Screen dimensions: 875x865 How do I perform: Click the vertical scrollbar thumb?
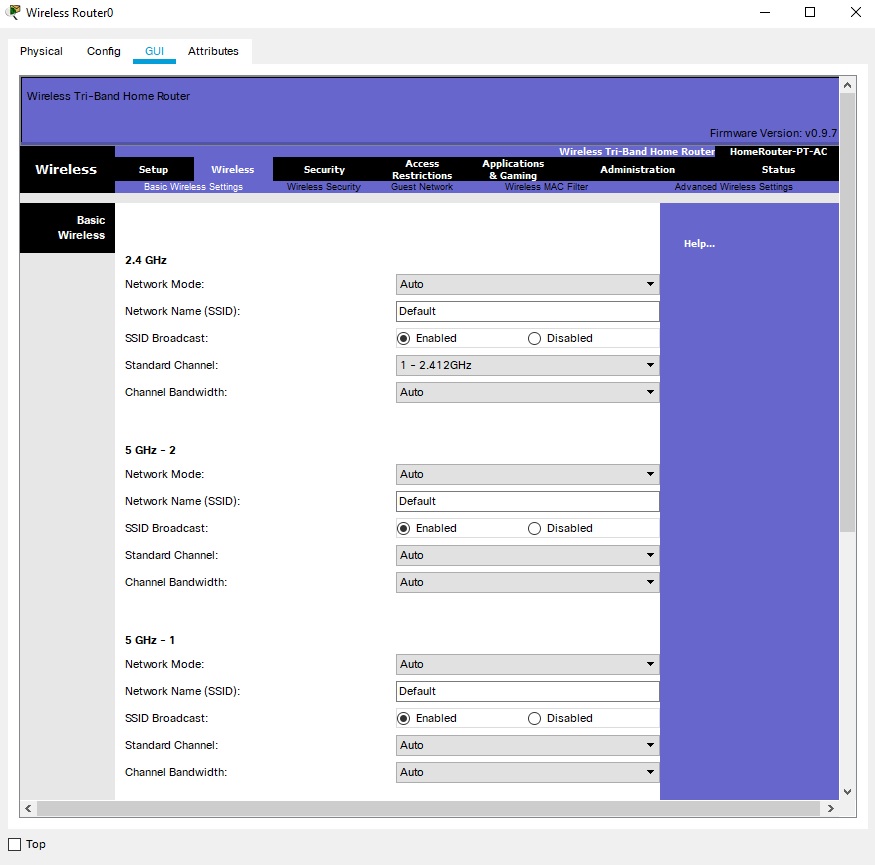pos(847,310)
